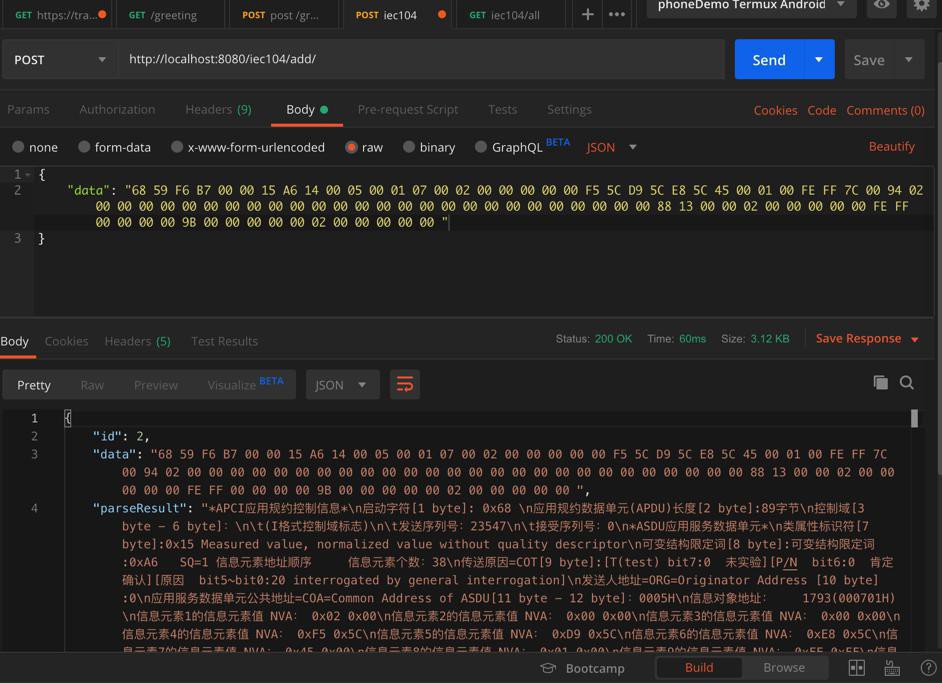Open response Cookies tab
The image size is (942, 683).
(x=66, y=341)
